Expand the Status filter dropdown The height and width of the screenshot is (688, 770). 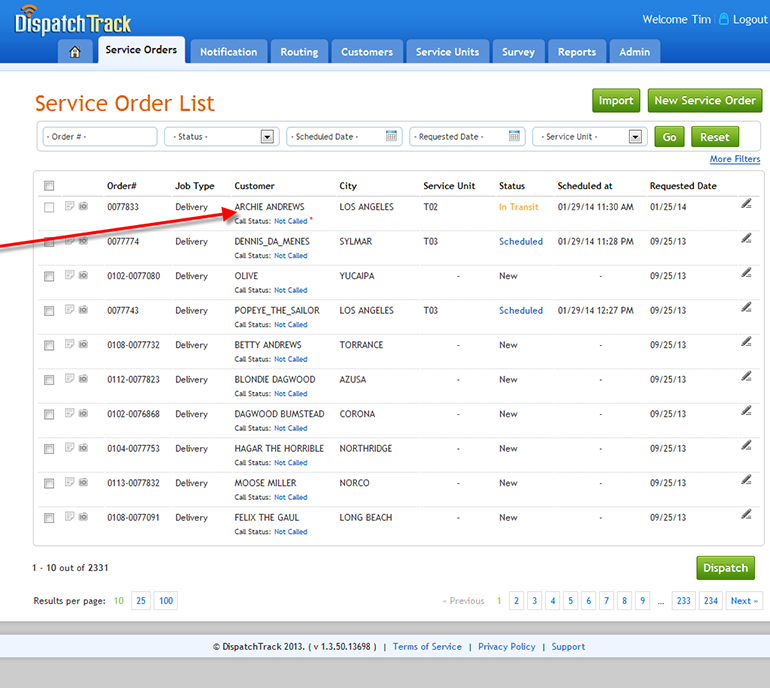pos(267,137)
